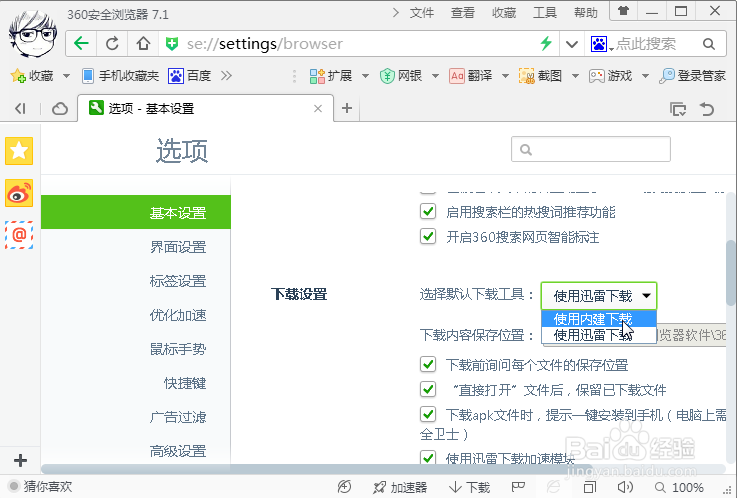Open the 收藏 menu in menu bar
Screen dimensions: 737x498
[504, 13]
